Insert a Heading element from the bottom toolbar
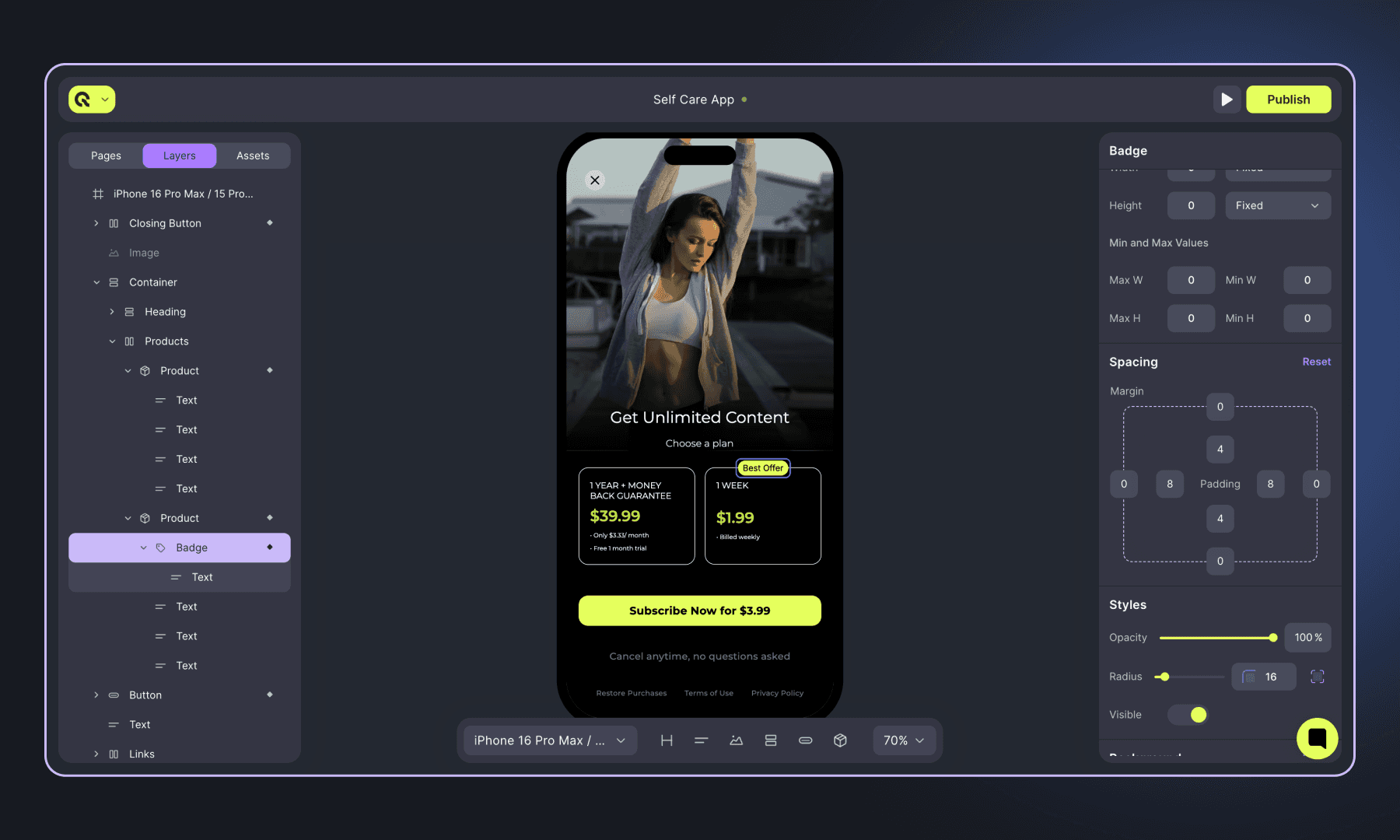This screenshot has height=840, width=1400. [667, 740]
